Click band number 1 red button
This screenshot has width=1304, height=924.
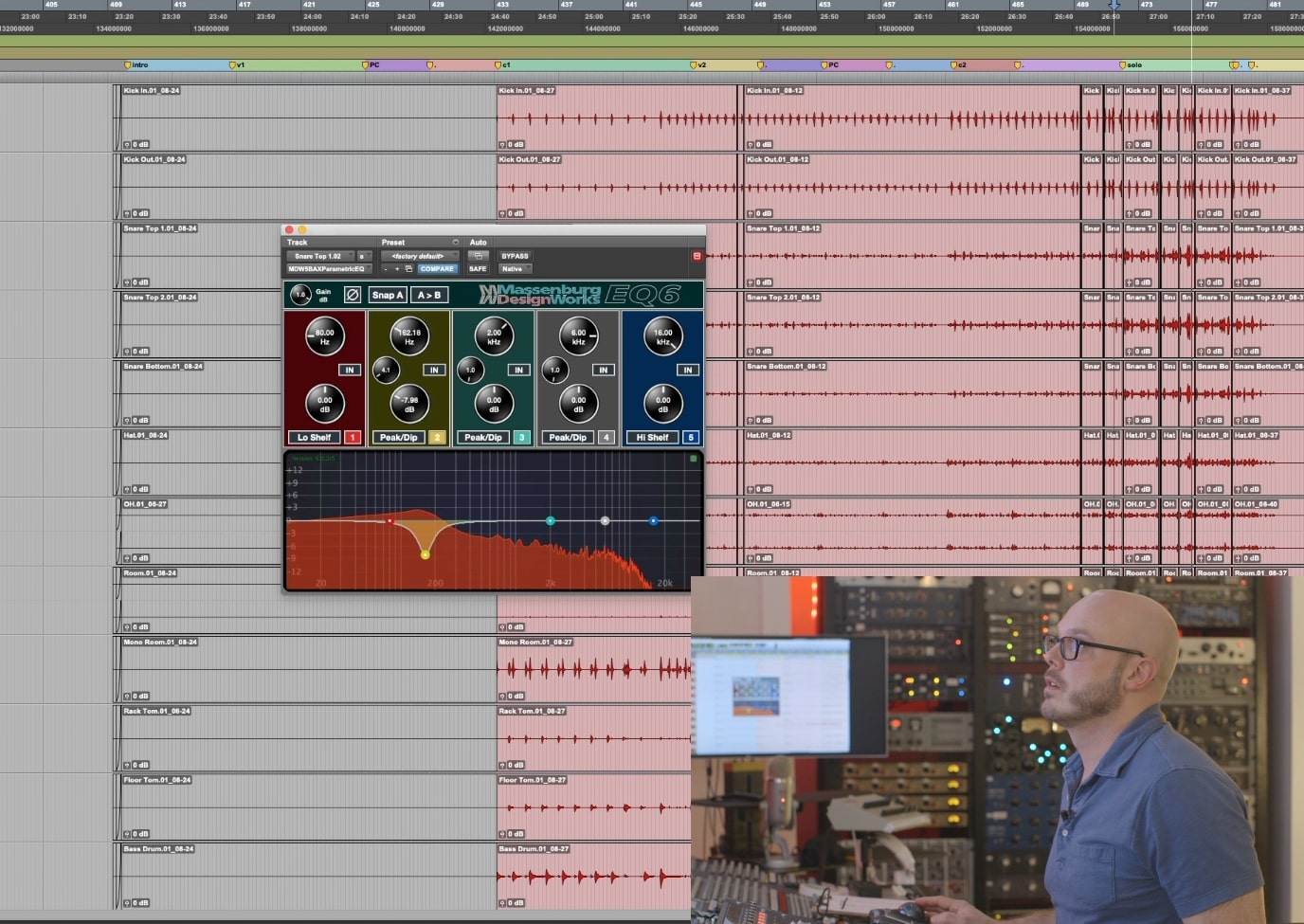(353, 437)
